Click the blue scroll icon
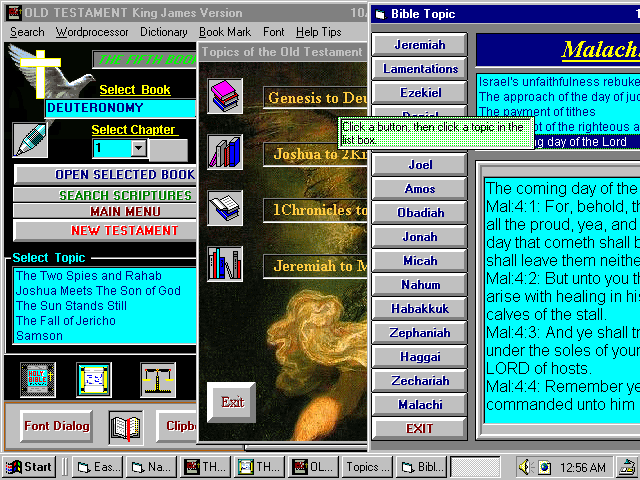This screenshot has width=640, height=480. pos(94,380)
